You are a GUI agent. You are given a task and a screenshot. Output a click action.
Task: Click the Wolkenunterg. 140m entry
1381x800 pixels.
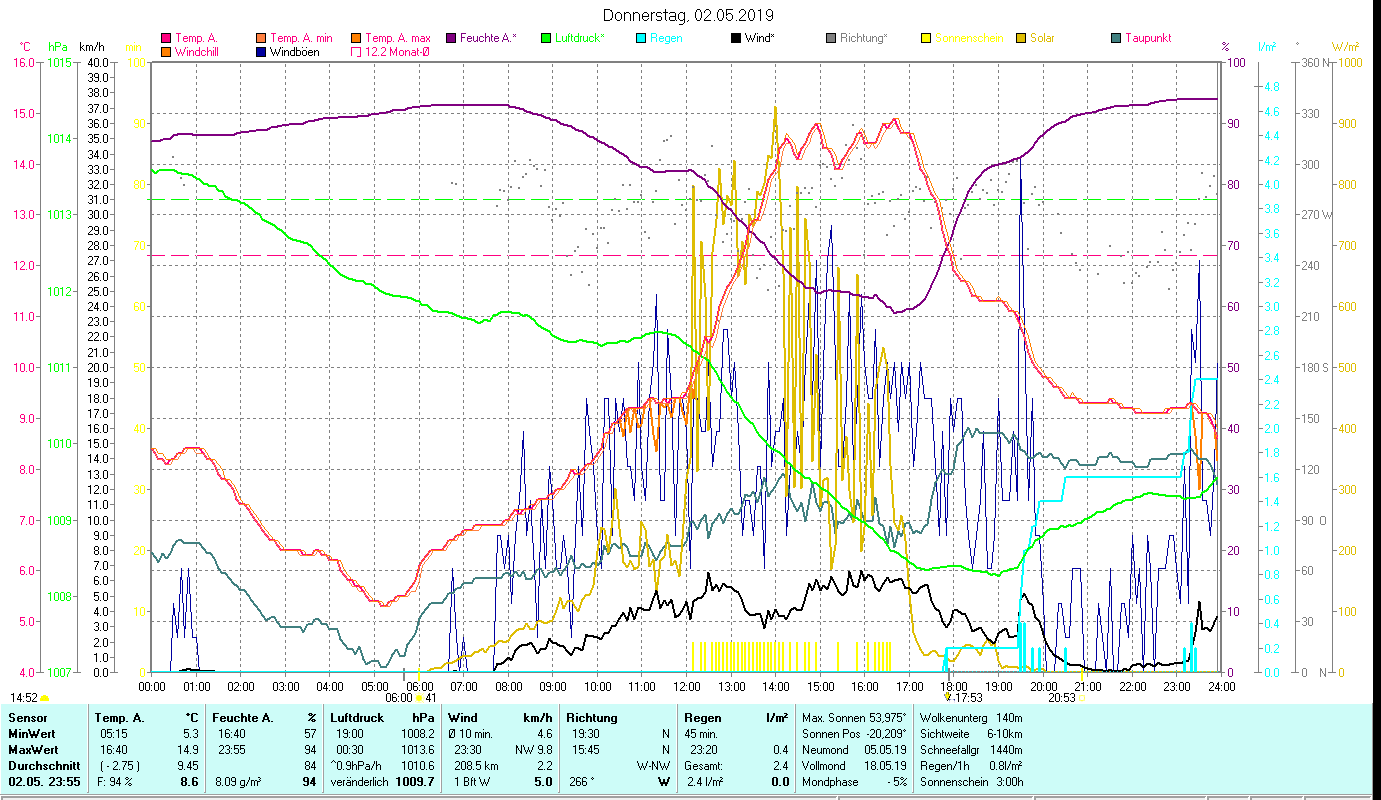click(971, 718)
